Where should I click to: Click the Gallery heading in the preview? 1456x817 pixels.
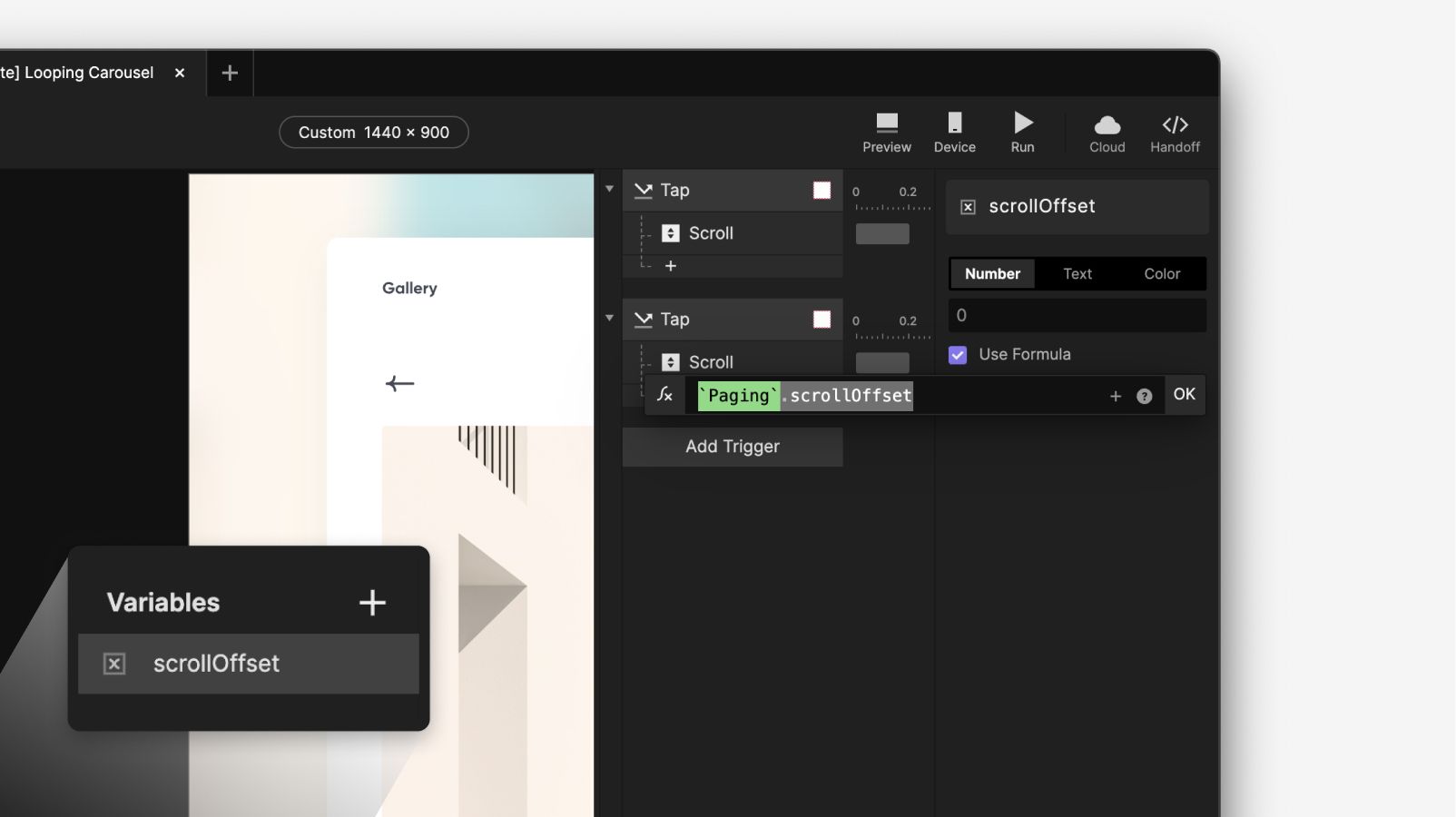[409, 289]
